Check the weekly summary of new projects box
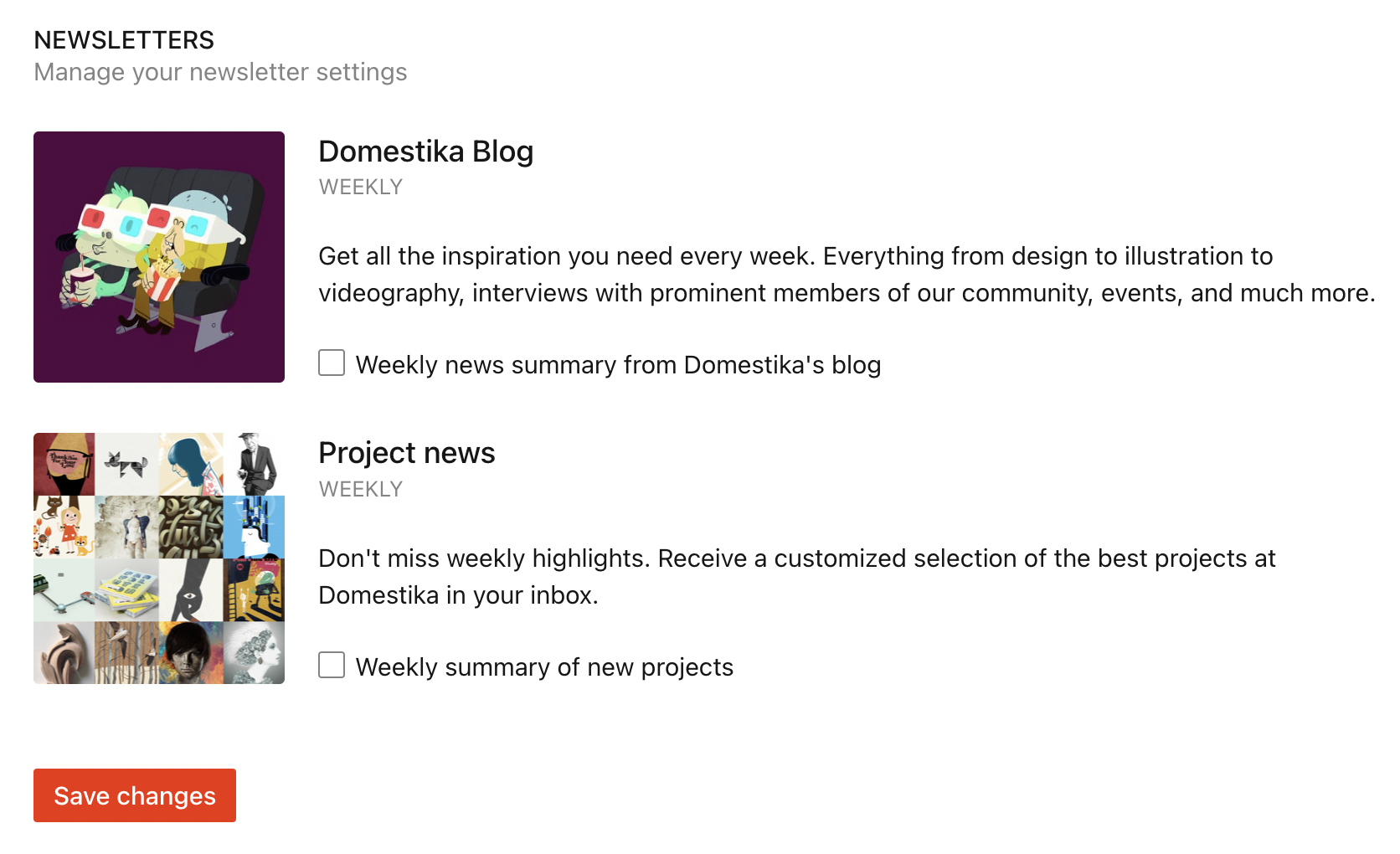Screen dimensions: 1400x854 332,665
